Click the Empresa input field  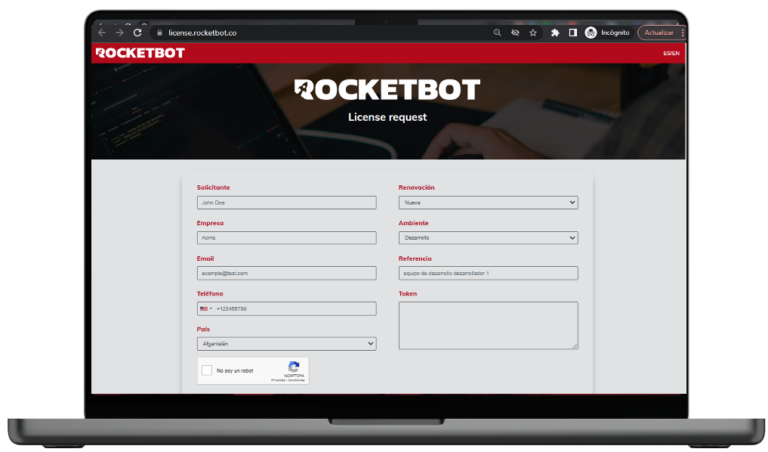[287, 238]
